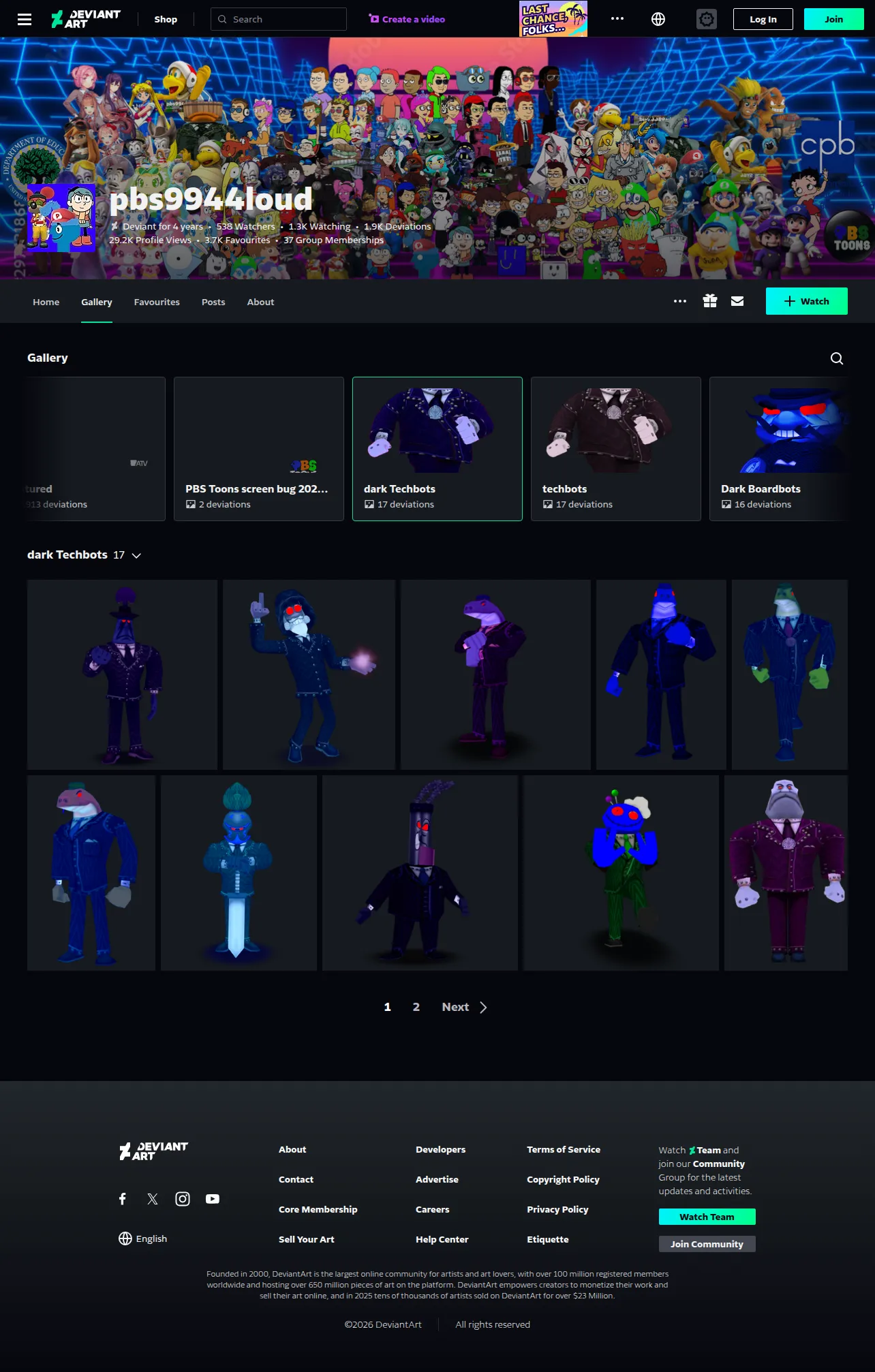
Task: Open the robot with sword deviation
Action: (x=239, y=873)
